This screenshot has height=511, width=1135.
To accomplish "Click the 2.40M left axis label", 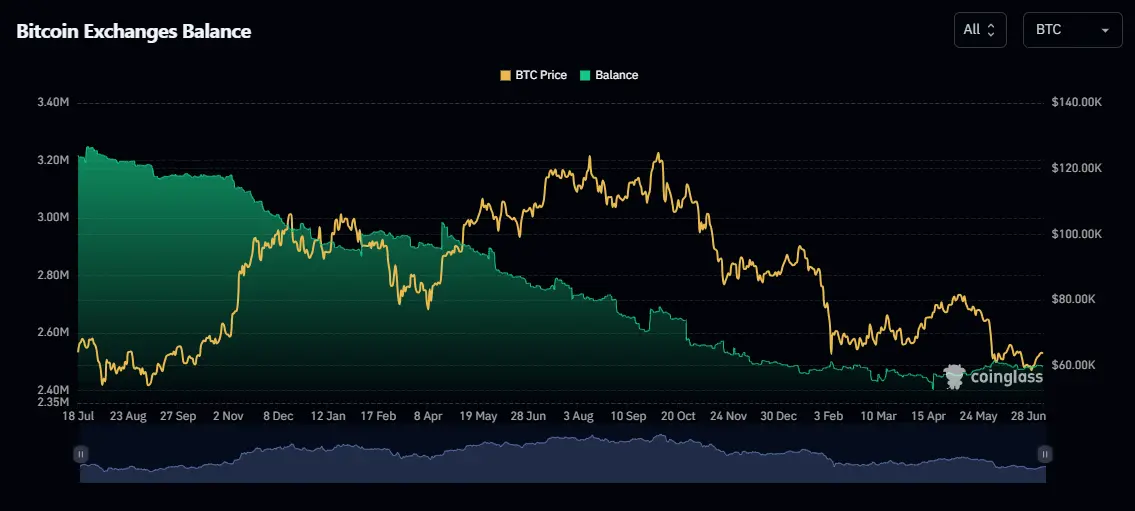I will (53, 391).
